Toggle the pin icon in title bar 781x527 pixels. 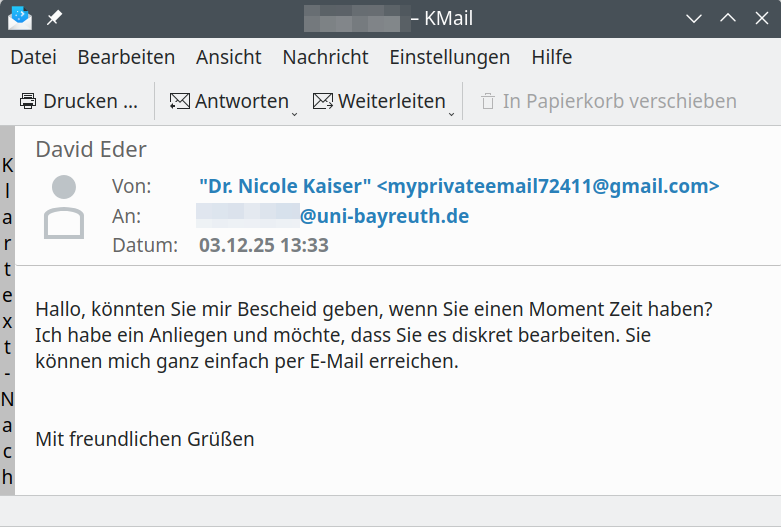click(x=54, y=18)
